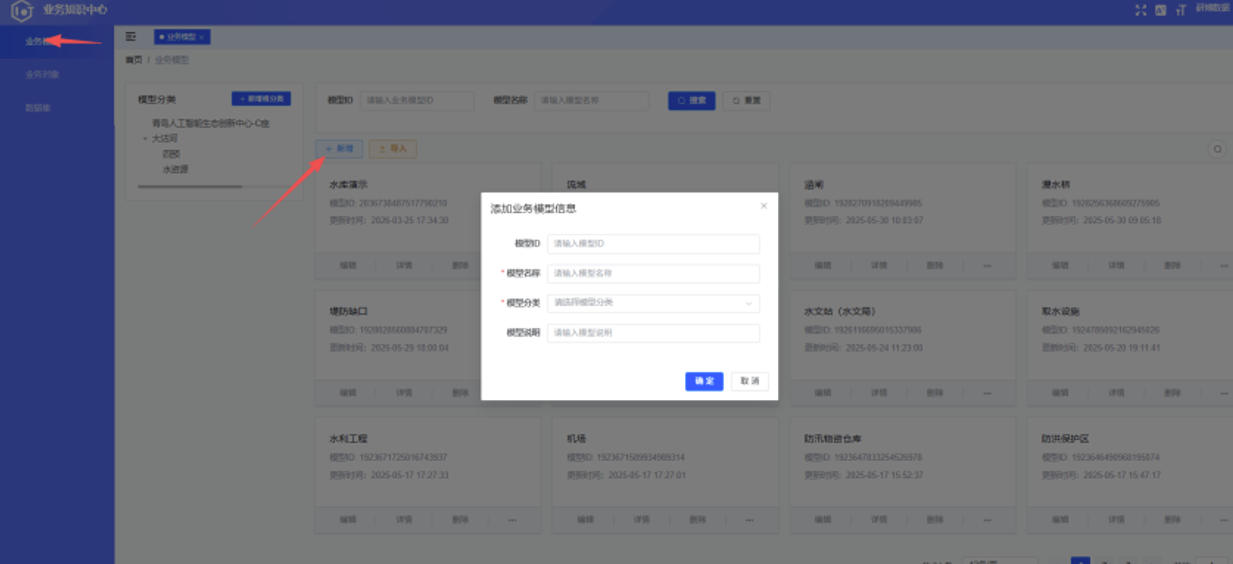This screenshot has height=564, width=1233.
Task: Click 详情 on the 堤防缺口 card
Action: (x=404, y=393)
